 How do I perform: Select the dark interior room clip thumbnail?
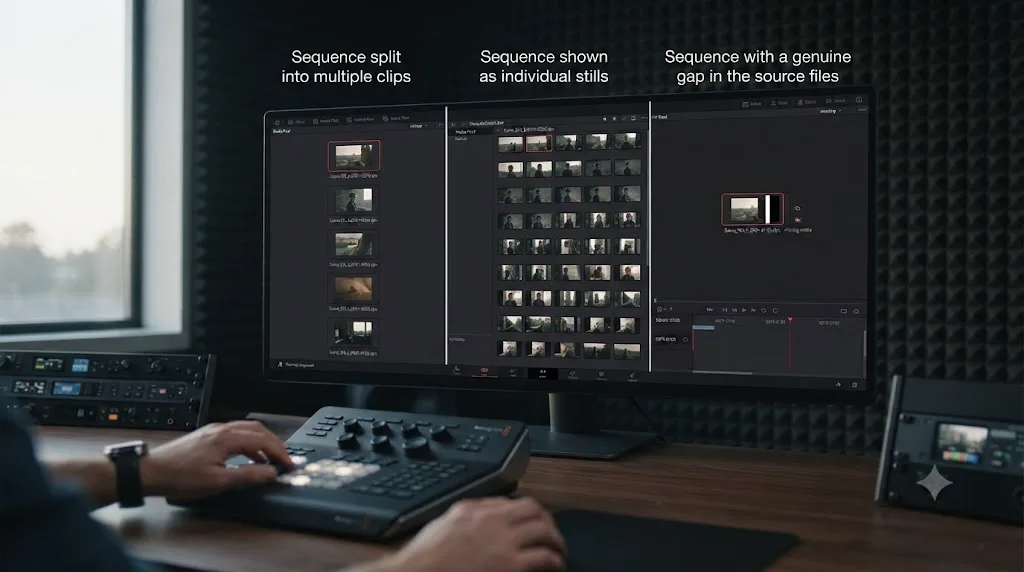pos(353,332)
